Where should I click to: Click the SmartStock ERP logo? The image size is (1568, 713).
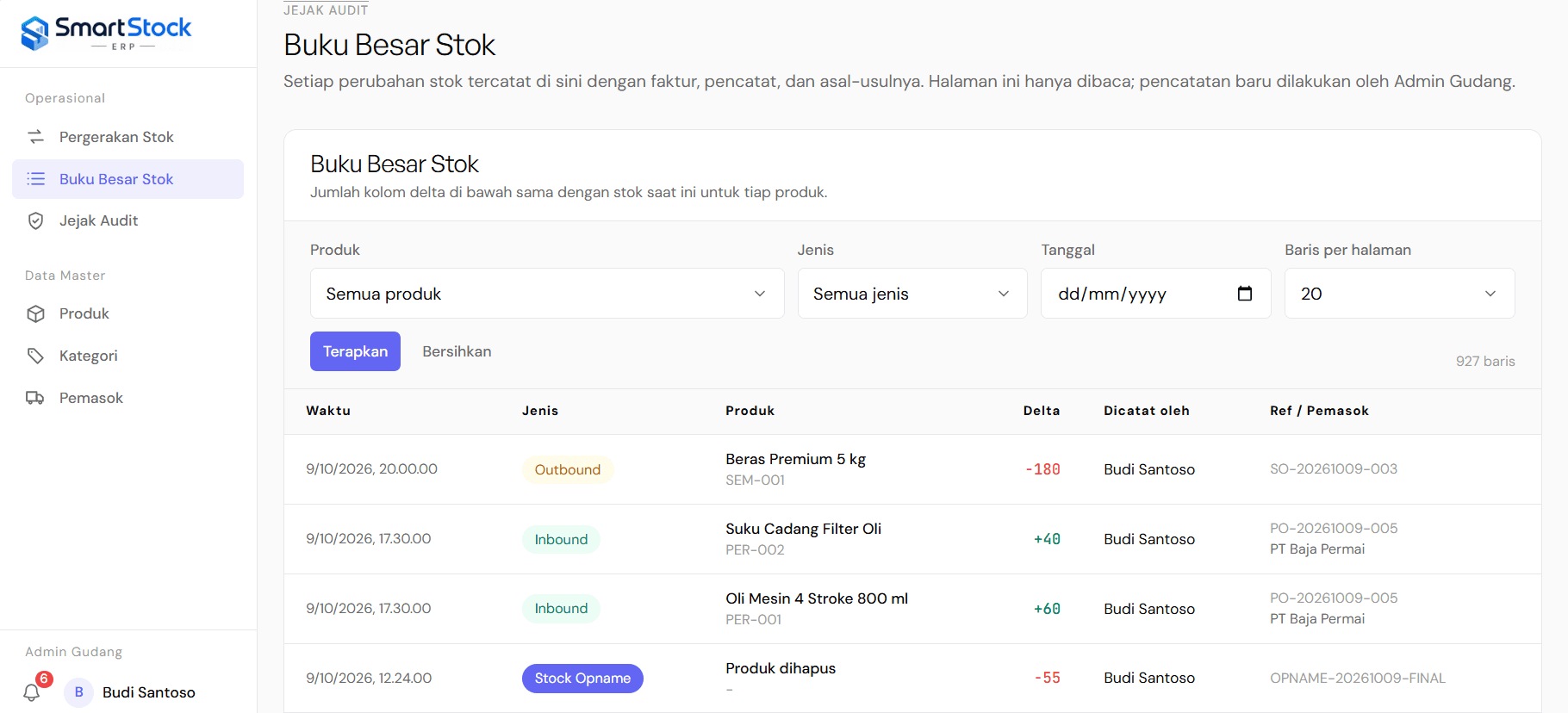point(107,34)
